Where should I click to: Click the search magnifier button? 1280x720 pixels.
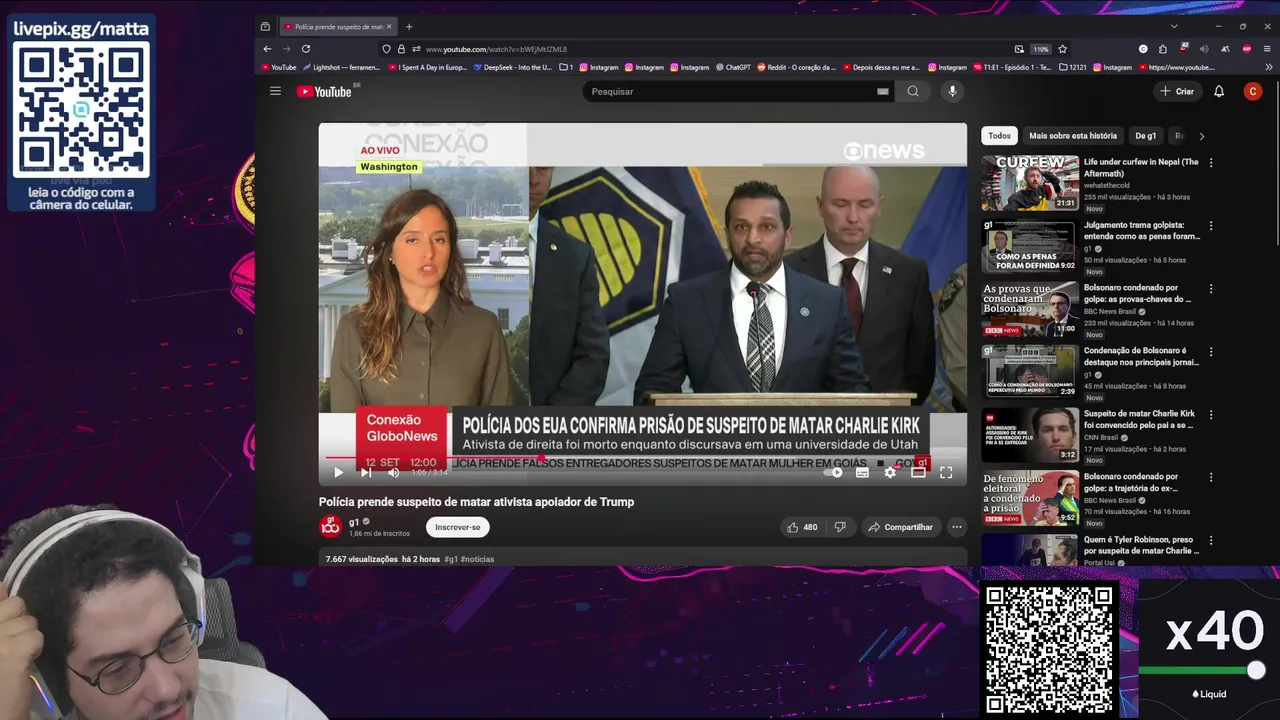click(913, 91)
